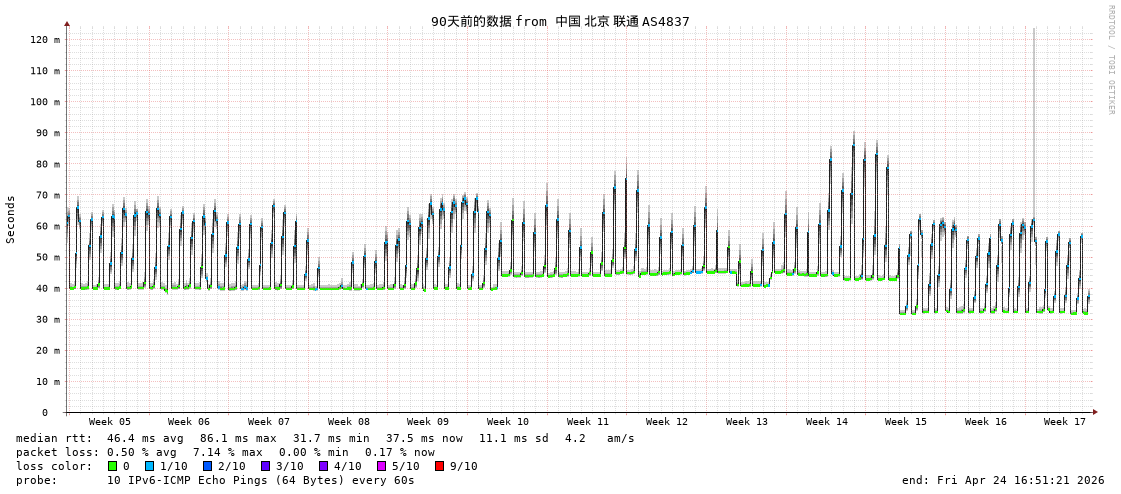Select the red 9/10 loss swatch
1121x494 pixels.
[x=439, y=466]
